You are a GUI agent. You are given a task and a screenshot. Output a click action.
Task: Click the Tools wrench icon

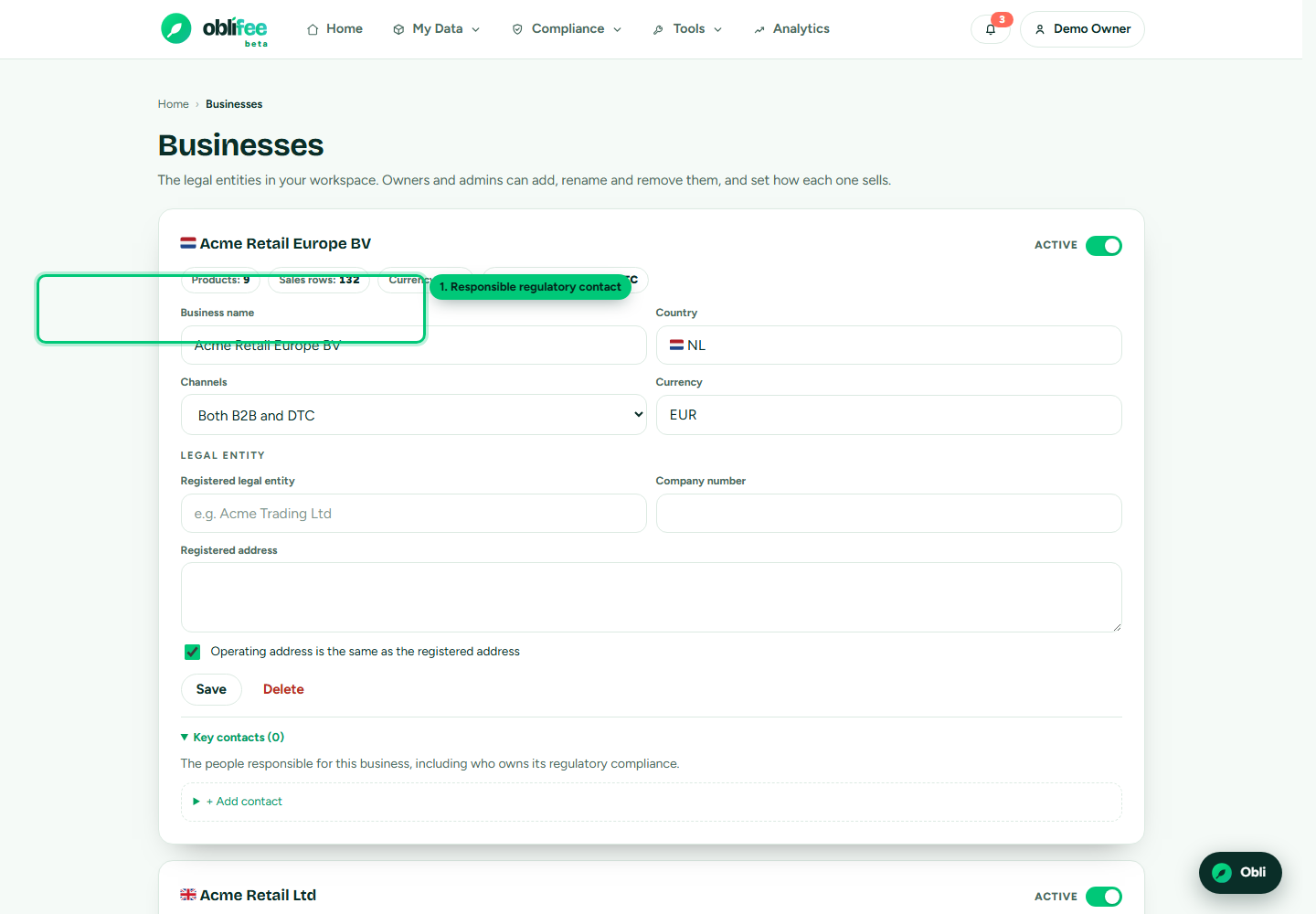click(658, 29)
